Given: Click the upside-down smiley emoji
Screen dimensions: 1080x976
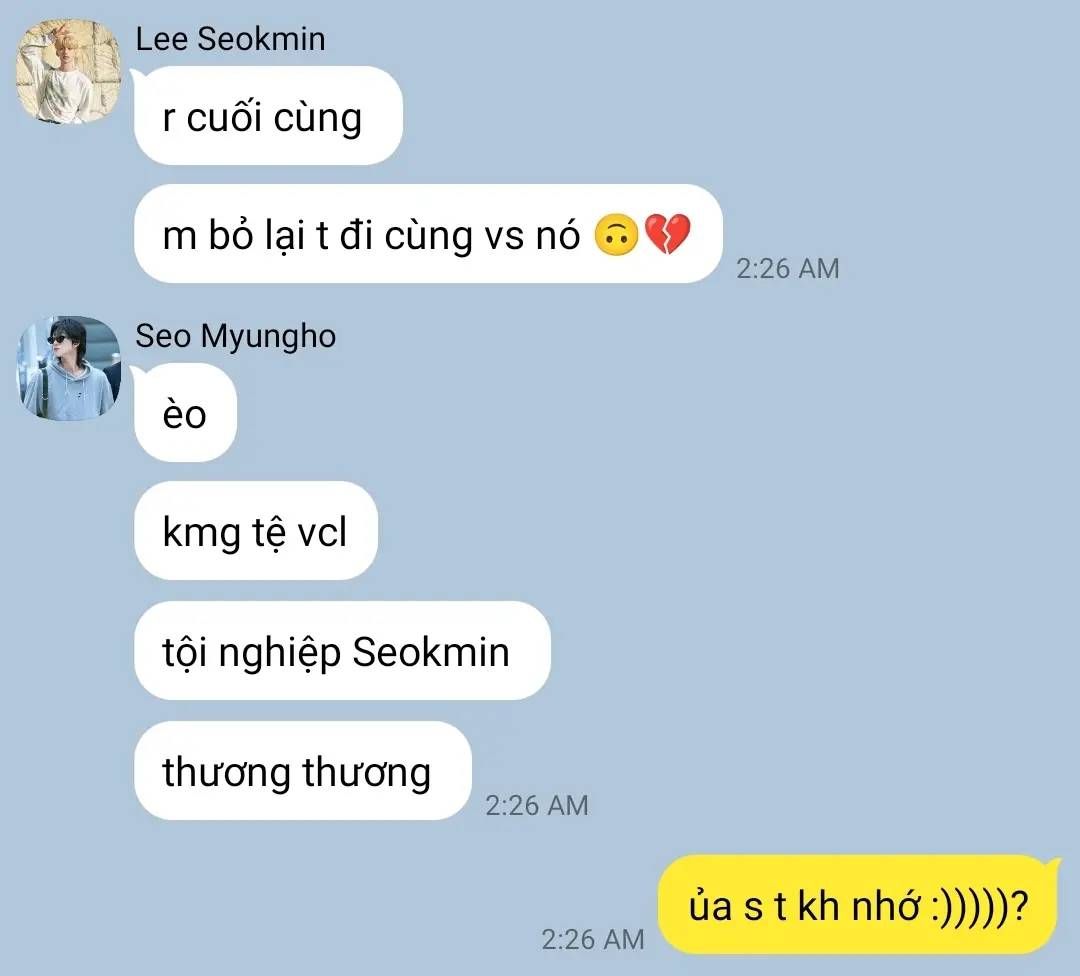Looking at the screenshot, I should point(616,235).
